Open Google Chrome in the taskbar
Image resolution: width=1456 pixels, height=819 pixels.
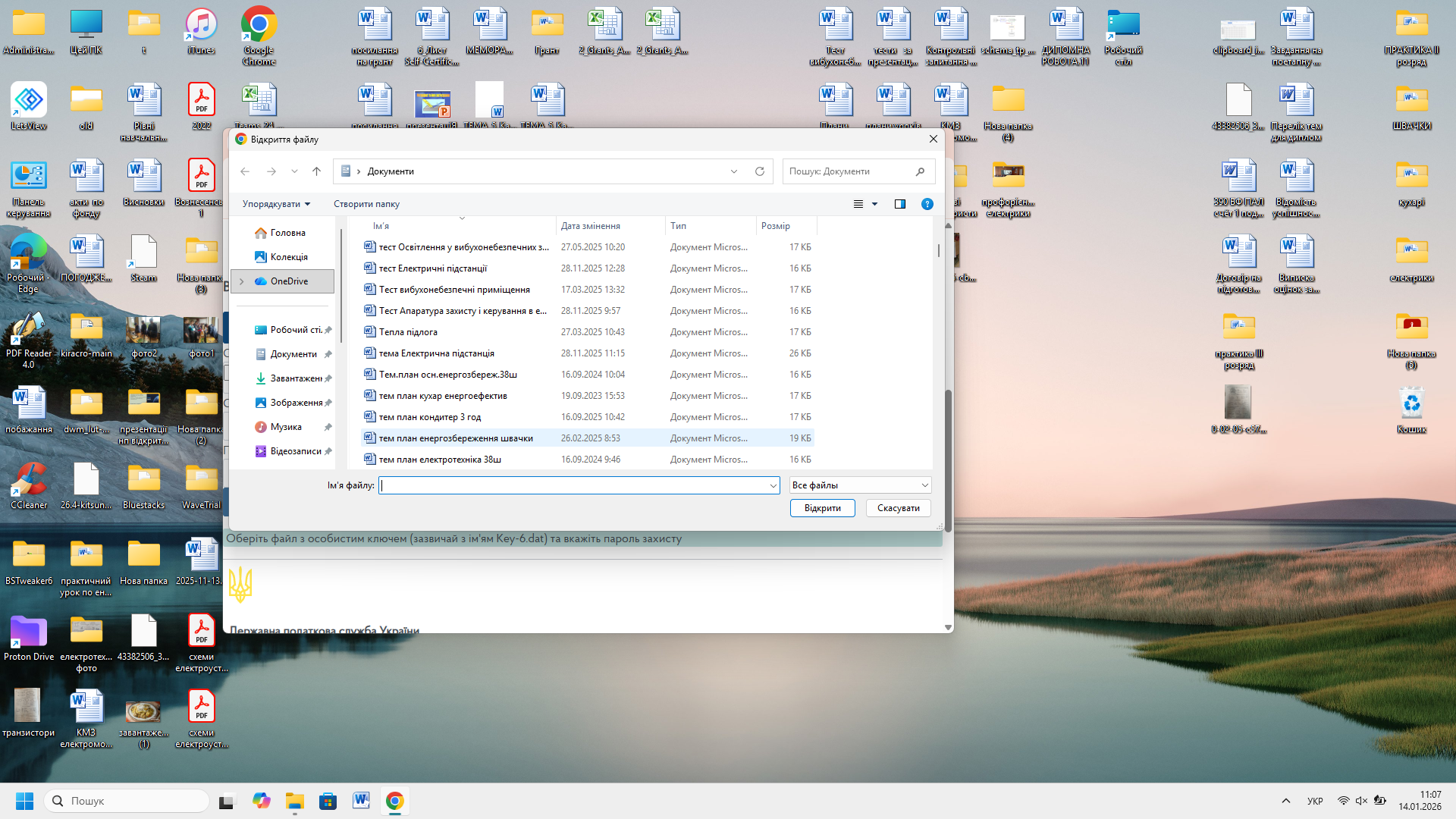point(394,801)
